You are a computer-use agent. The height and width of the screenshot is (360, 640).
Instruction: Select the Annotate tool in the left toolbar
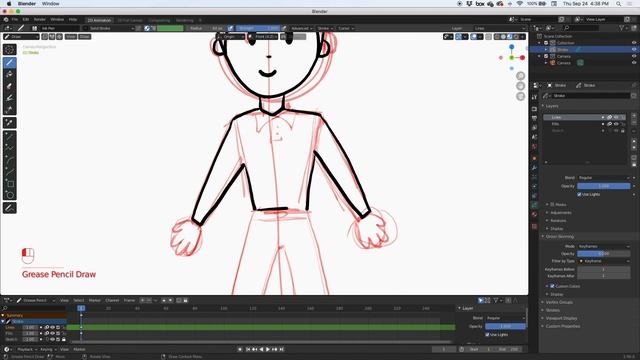9,208
